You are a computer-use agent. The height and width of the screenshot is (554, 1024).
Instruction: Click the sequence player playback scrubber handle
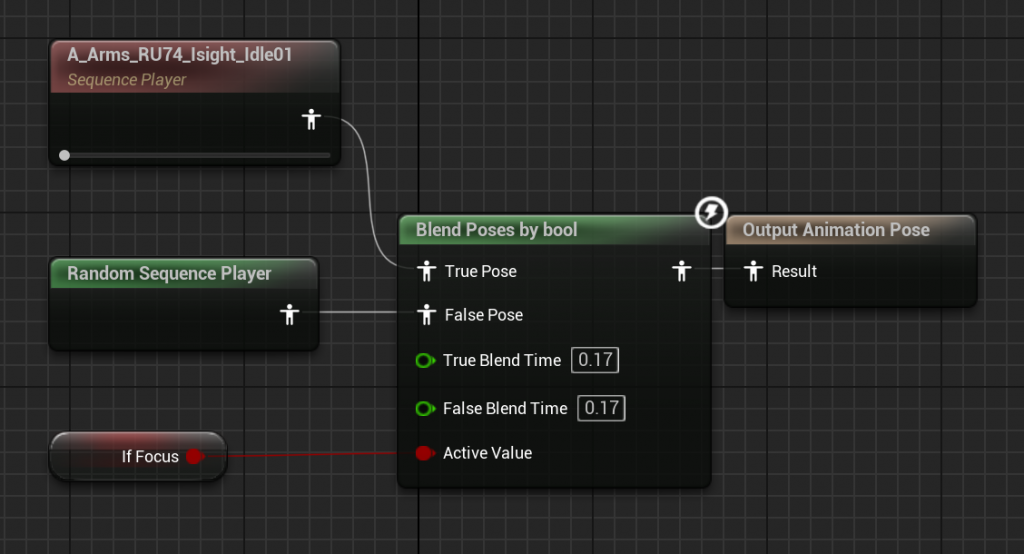tap(64, 155)
